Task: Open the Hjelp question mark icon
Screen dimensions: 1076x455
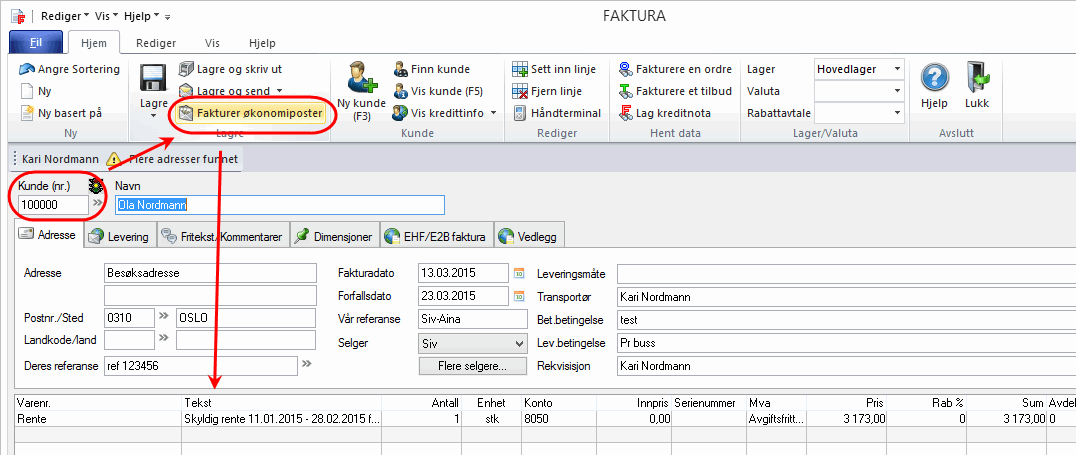Action: tap(934, 80)
